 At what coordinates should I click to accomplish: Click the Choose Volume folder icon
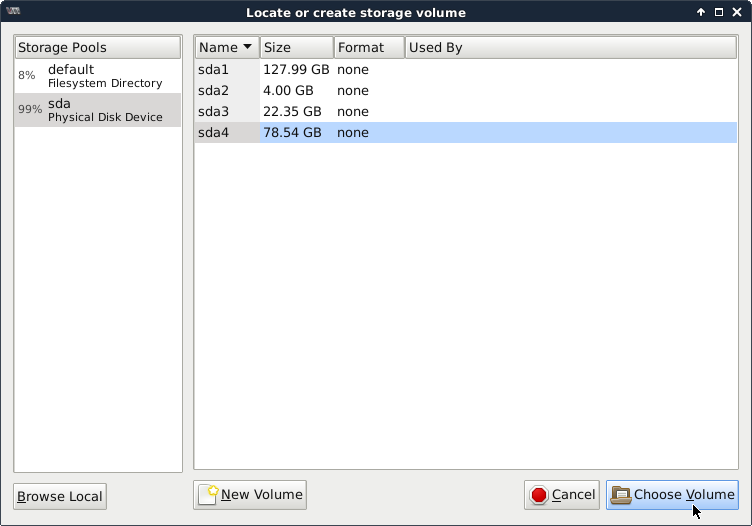pos(620,495)
